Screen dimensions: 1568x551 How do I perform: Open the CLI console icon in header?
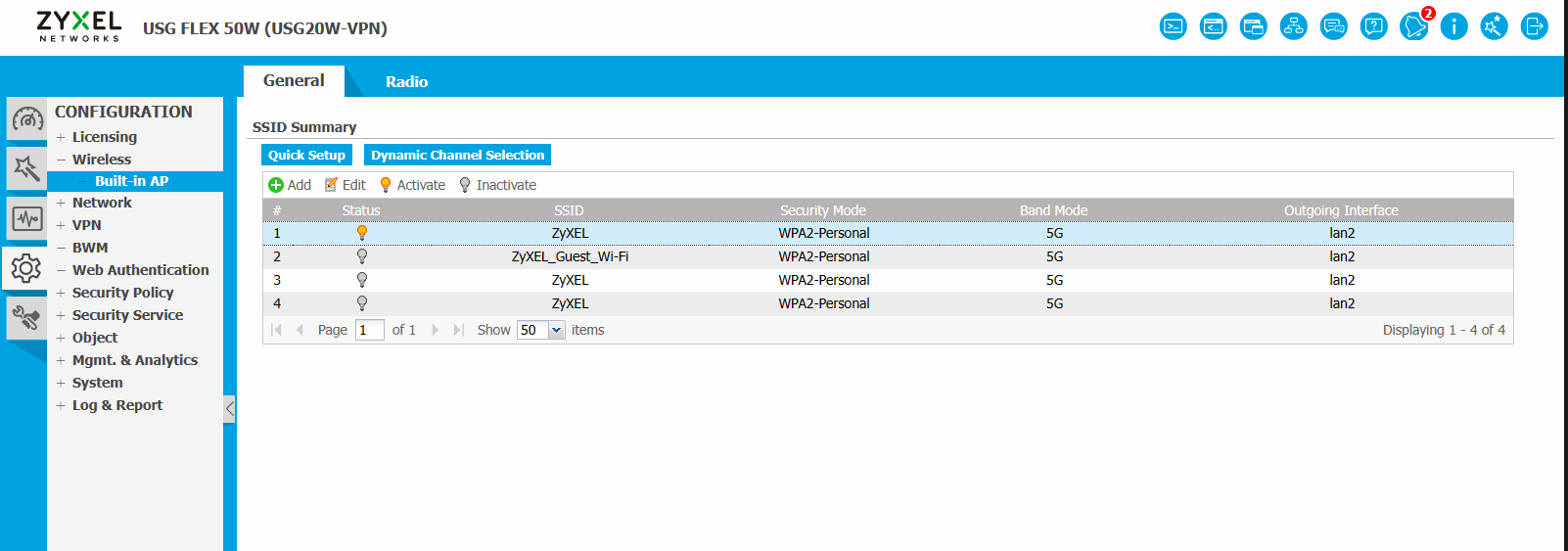point(1173,26)
